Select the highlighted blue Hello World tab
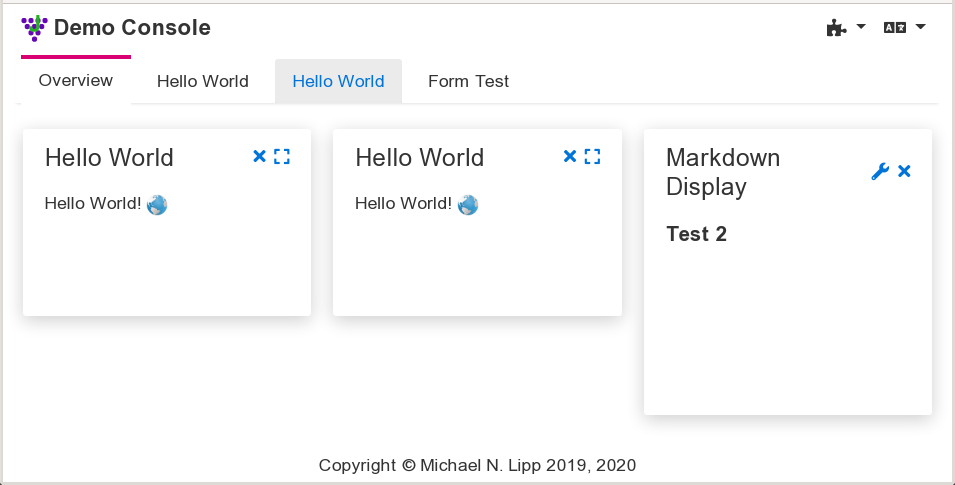This screenshot has height=485, width=955. coord(338,82)
